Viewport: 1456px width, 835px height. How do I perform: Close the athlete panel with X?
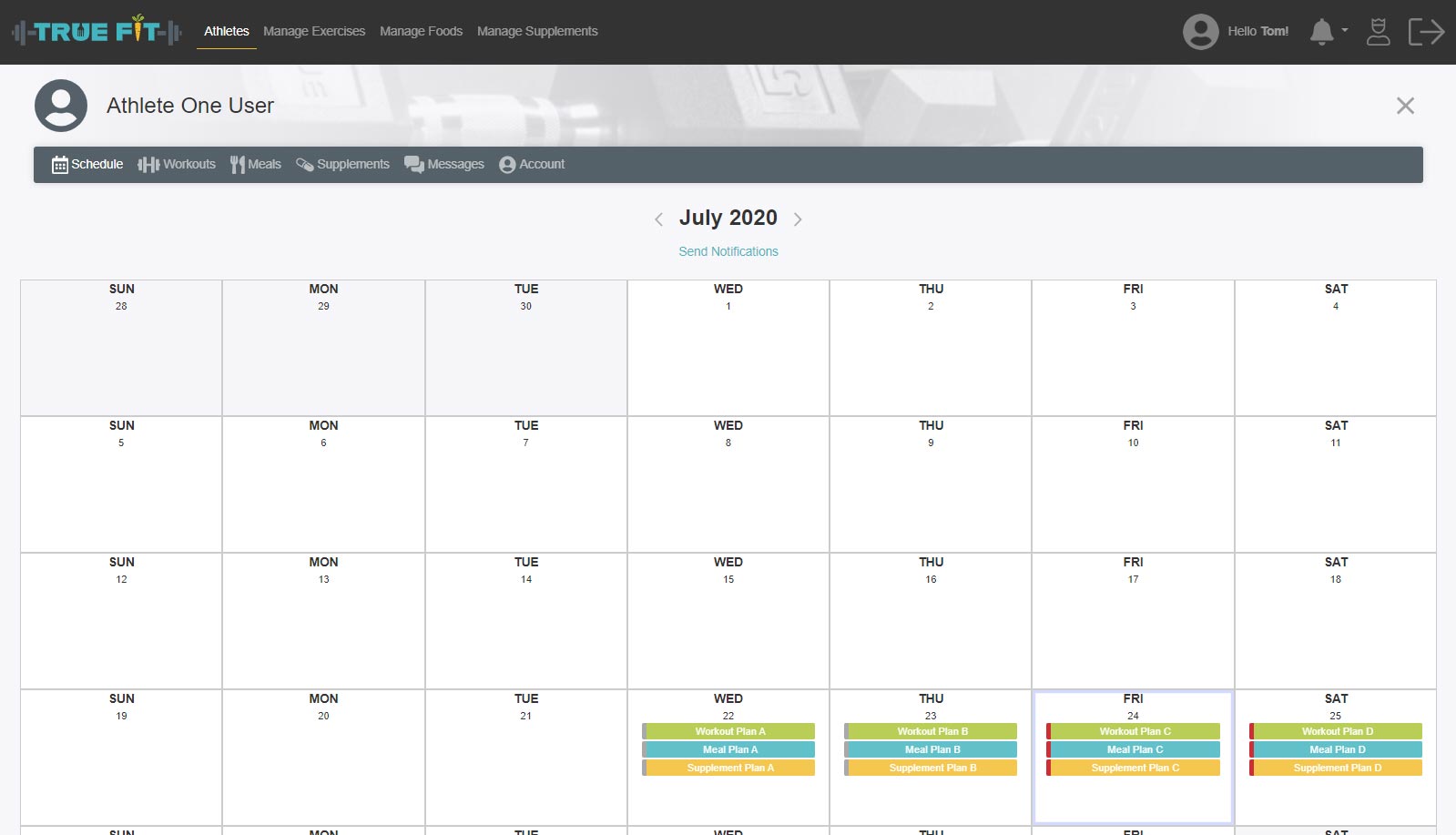[1405, 106]
